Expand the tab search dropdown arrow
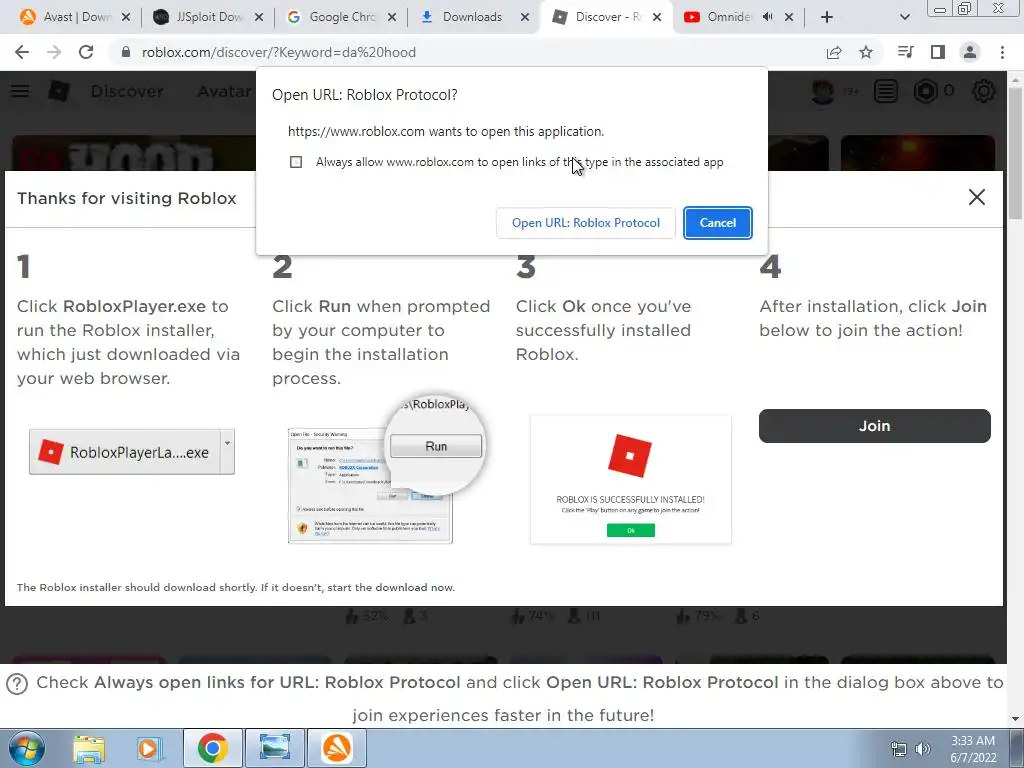This screenshot has width=1024, height=768. coord(904,17)
